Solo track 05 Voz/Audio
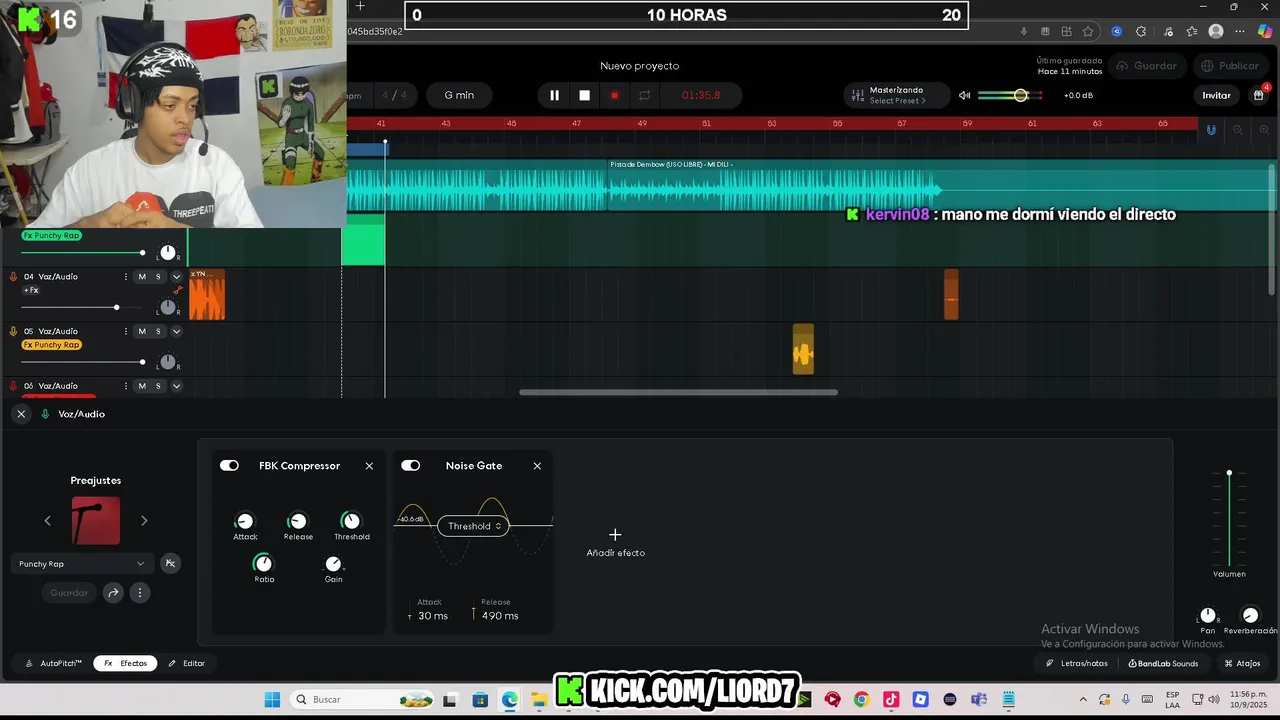1280x720 pixels. (x=158, y=331)
